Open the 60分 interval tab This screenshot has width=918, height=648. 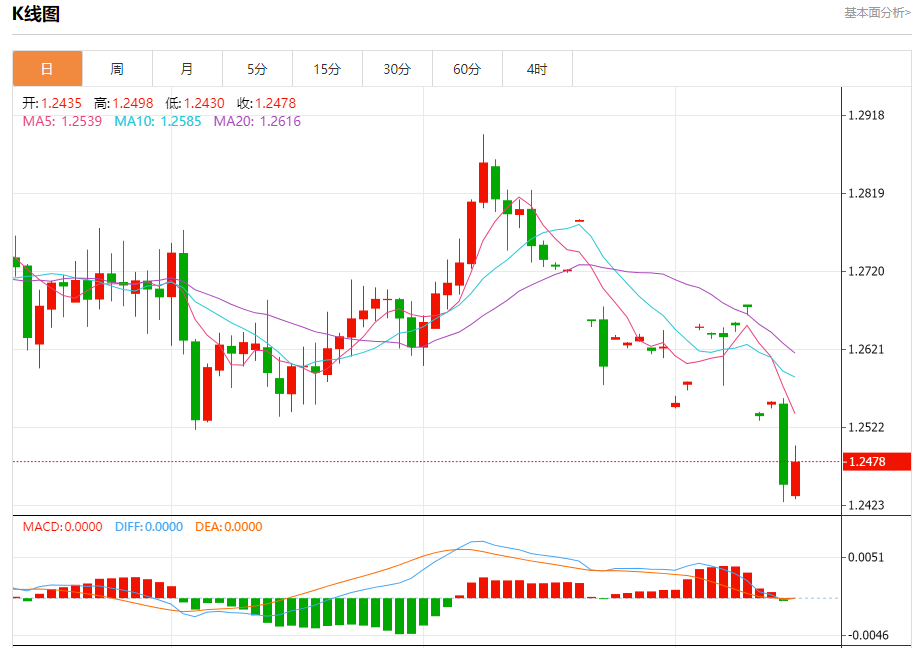coord(467,69)
